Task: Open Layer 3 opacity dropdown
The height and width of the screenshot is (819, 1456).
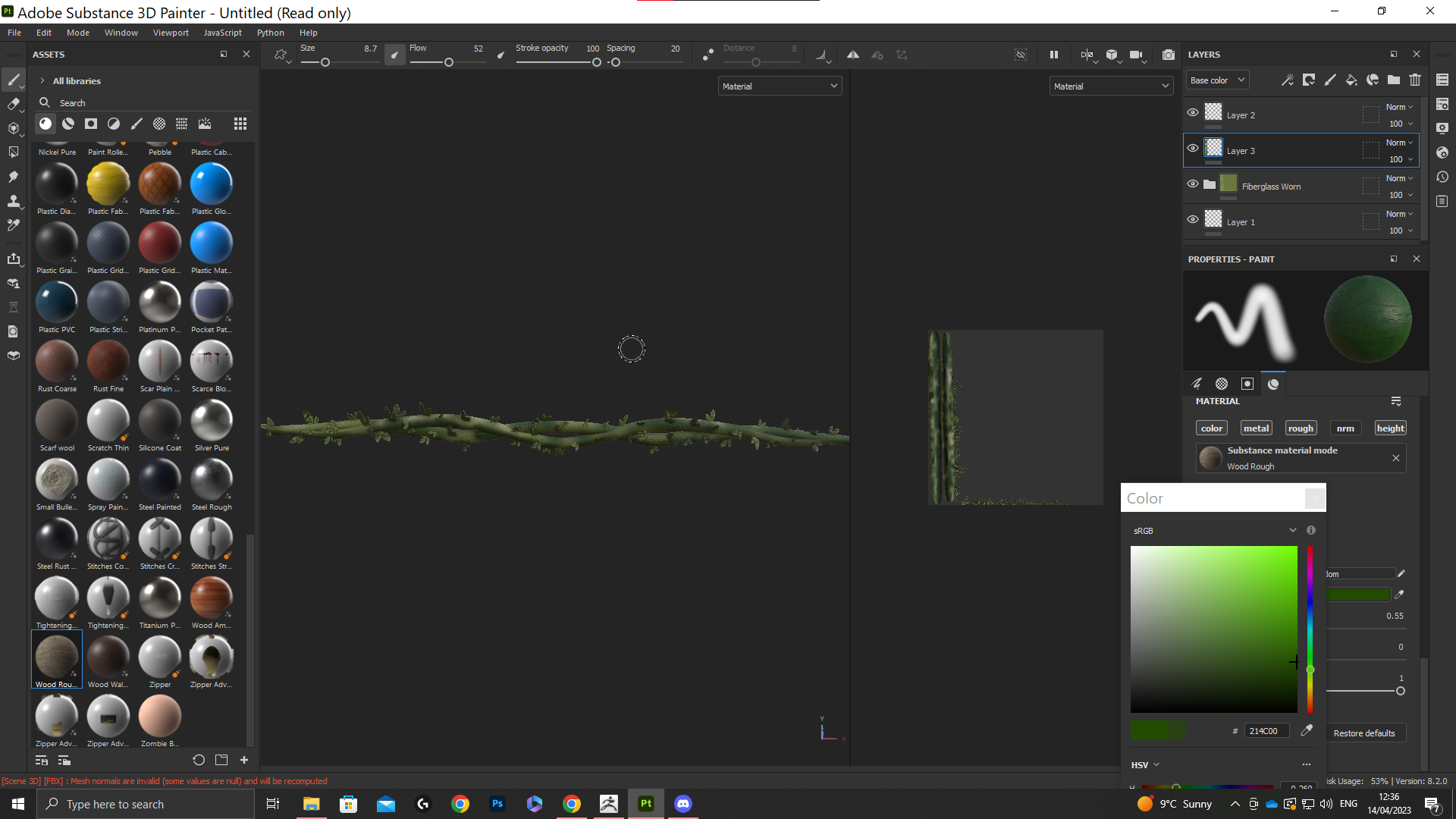Action: pyautogui.click(x=1401, y=159)
